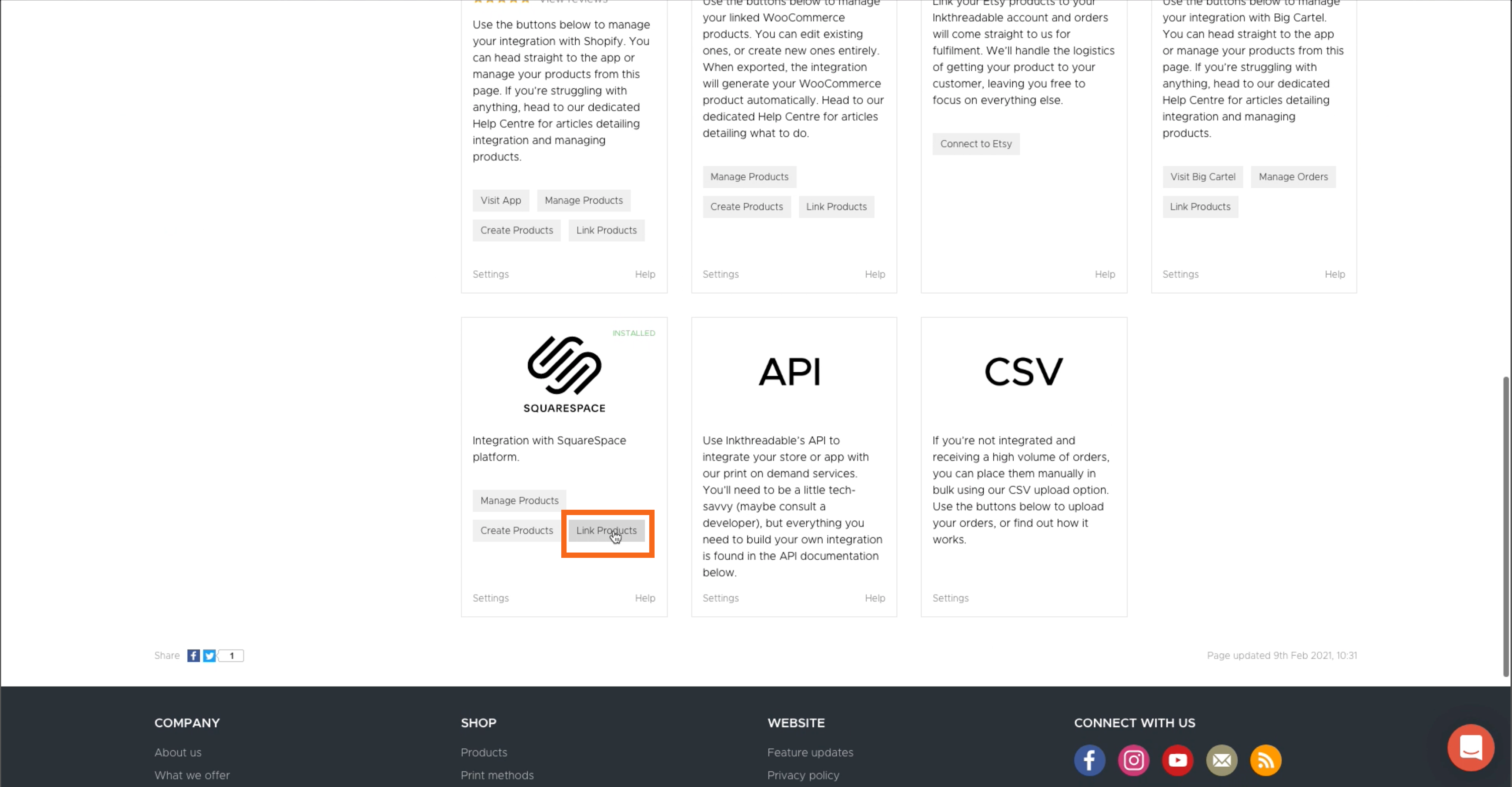Open the Feature updates footer link
This screenshot has width=1512, height=787.
810,752
